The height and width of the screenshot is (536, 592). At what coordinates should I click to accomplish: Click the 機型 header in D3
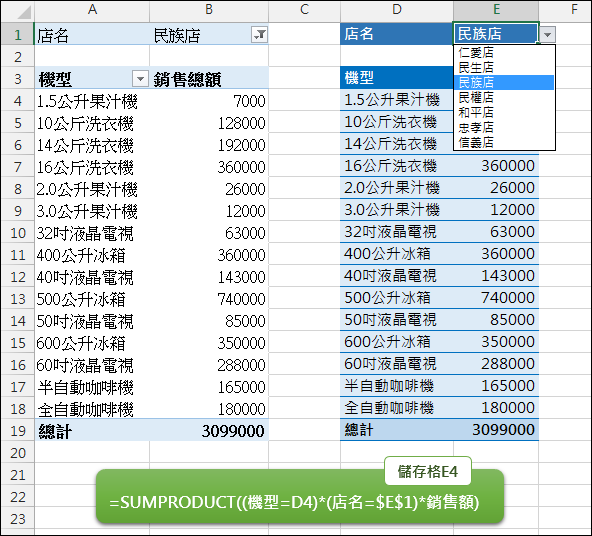tap(396, 78)
